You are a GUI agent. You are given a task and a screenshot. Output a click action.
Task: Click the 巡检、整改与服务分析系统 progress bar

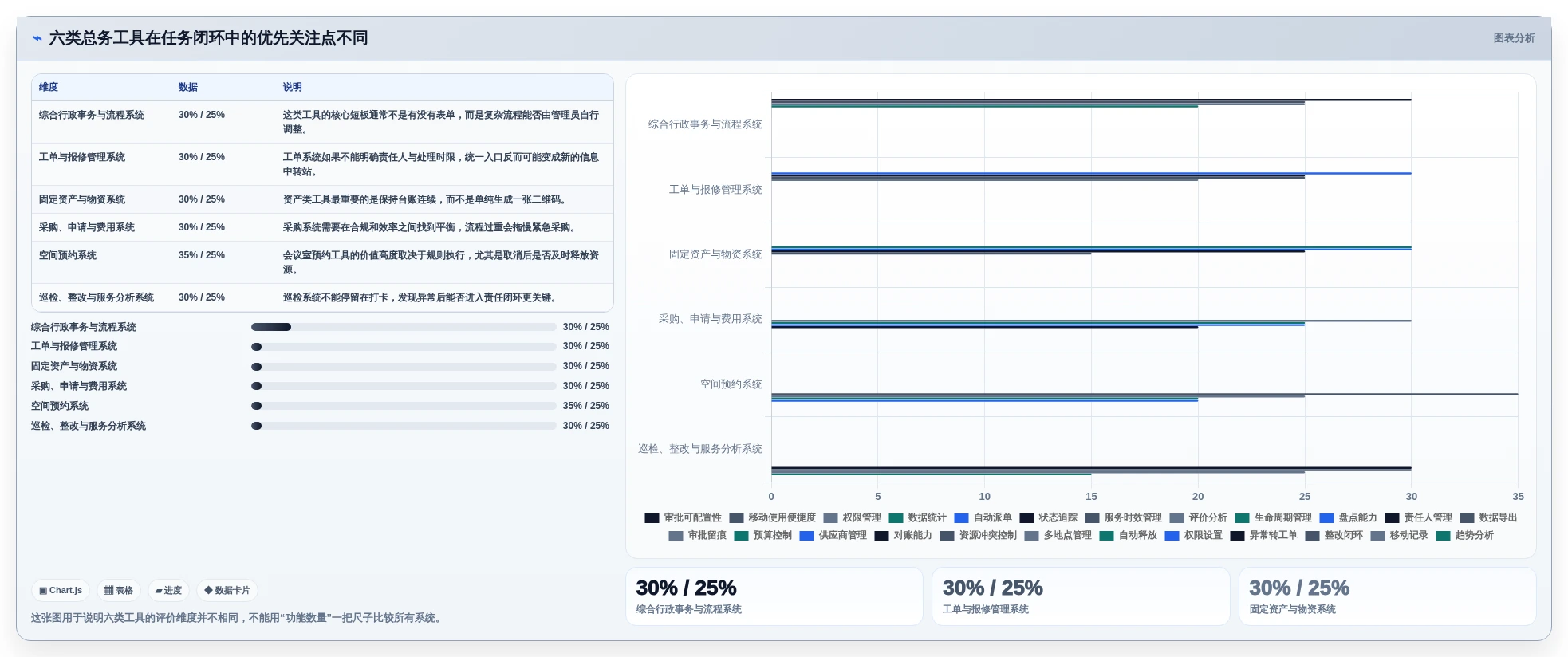pyautogui.click(x=404, y=426)
